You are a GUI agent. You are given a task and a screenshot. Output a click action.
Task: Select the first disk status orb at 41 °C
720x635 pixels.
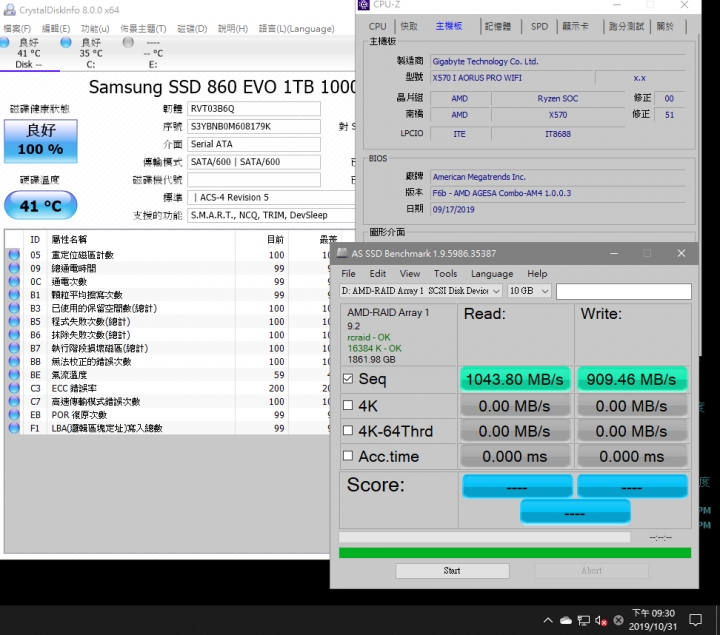point(5,43)
